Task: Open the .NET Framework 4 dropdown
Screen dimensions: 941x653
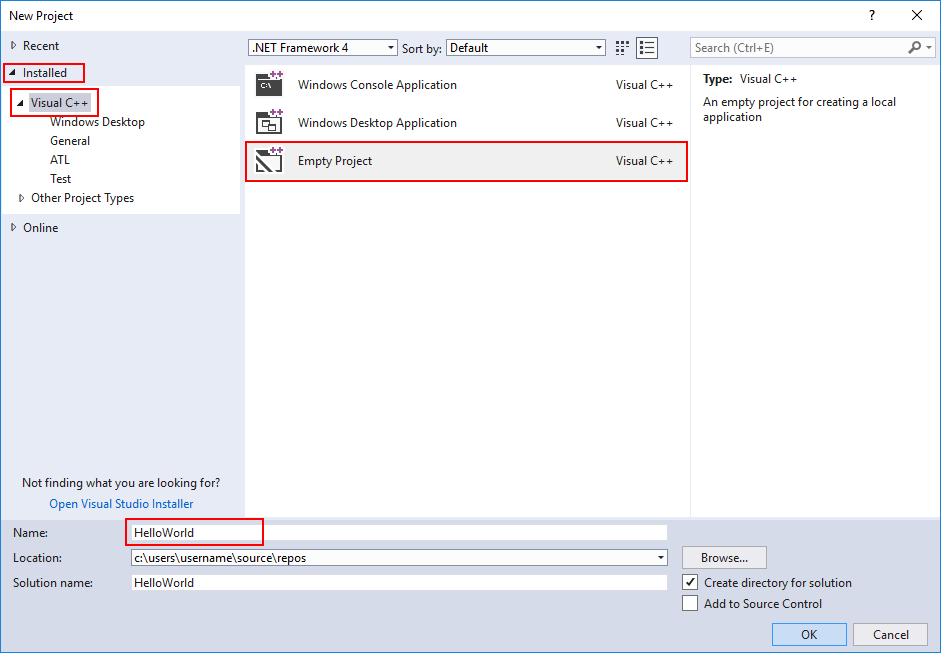Action: point(391,47)
